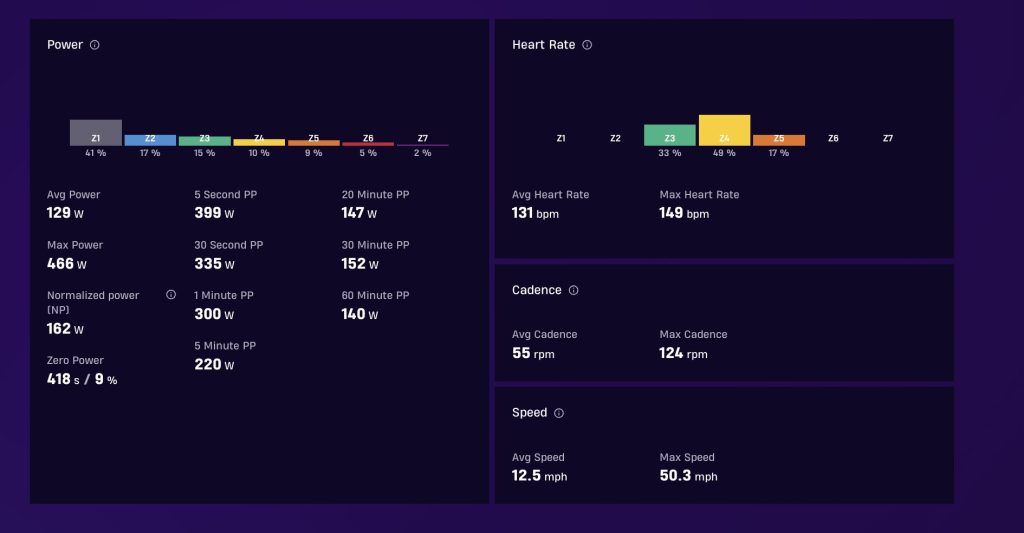Image resolution: width=1024 pixels, height=533 pixels.
Task: Select the yellow Z4 heart rate bar
Action: click(x=724, y=131)
